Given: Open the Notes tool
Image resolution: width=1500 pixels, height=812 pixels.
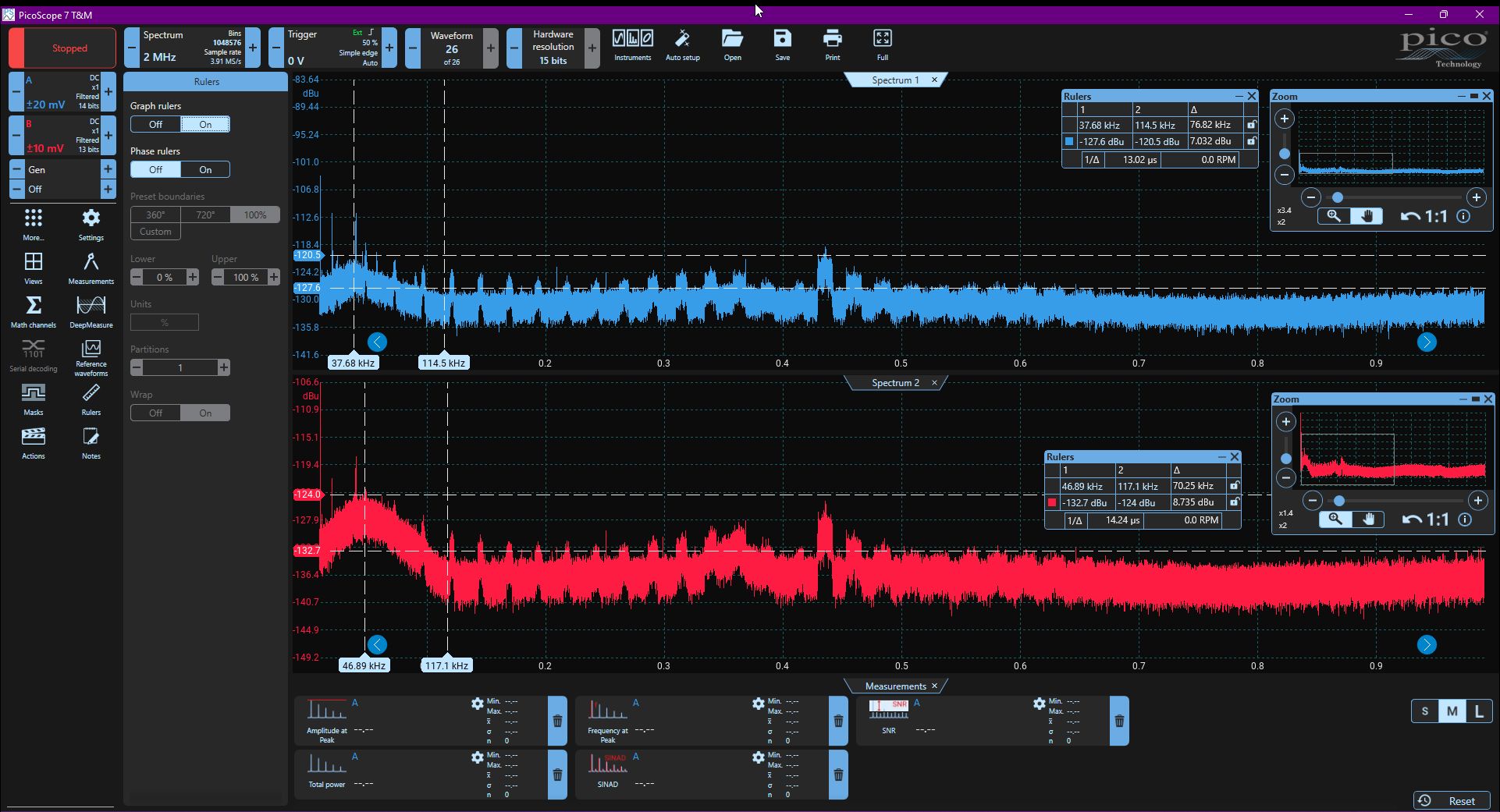Looking at the screenshot, I should pyautogui.click(x=91, y=443).
